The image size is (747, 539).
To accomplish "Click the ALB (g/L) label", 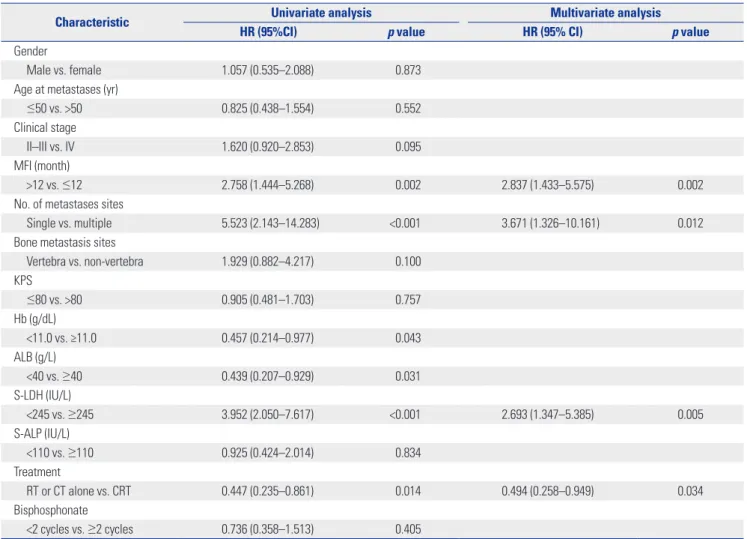I will (x=35, y=357).
